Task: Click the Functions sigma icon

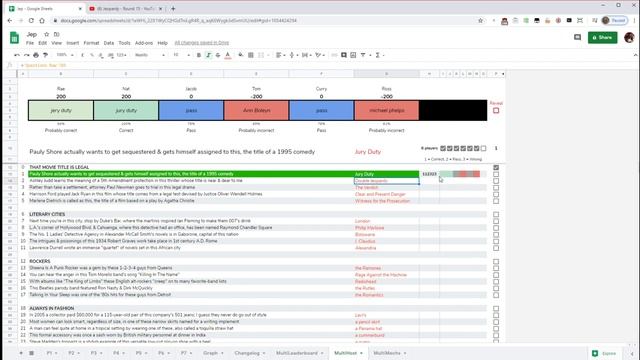Action: [378, 55]
